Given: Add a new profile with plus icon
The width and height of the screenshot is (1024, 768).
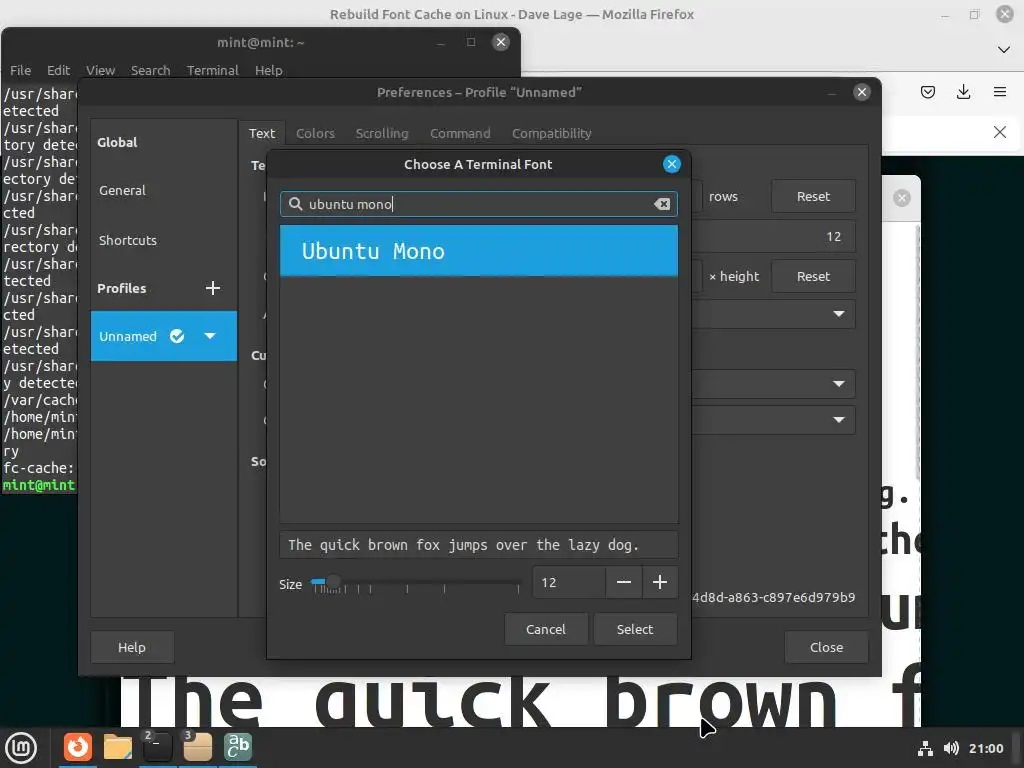Looking at the screenshot, I should point(213,288).
